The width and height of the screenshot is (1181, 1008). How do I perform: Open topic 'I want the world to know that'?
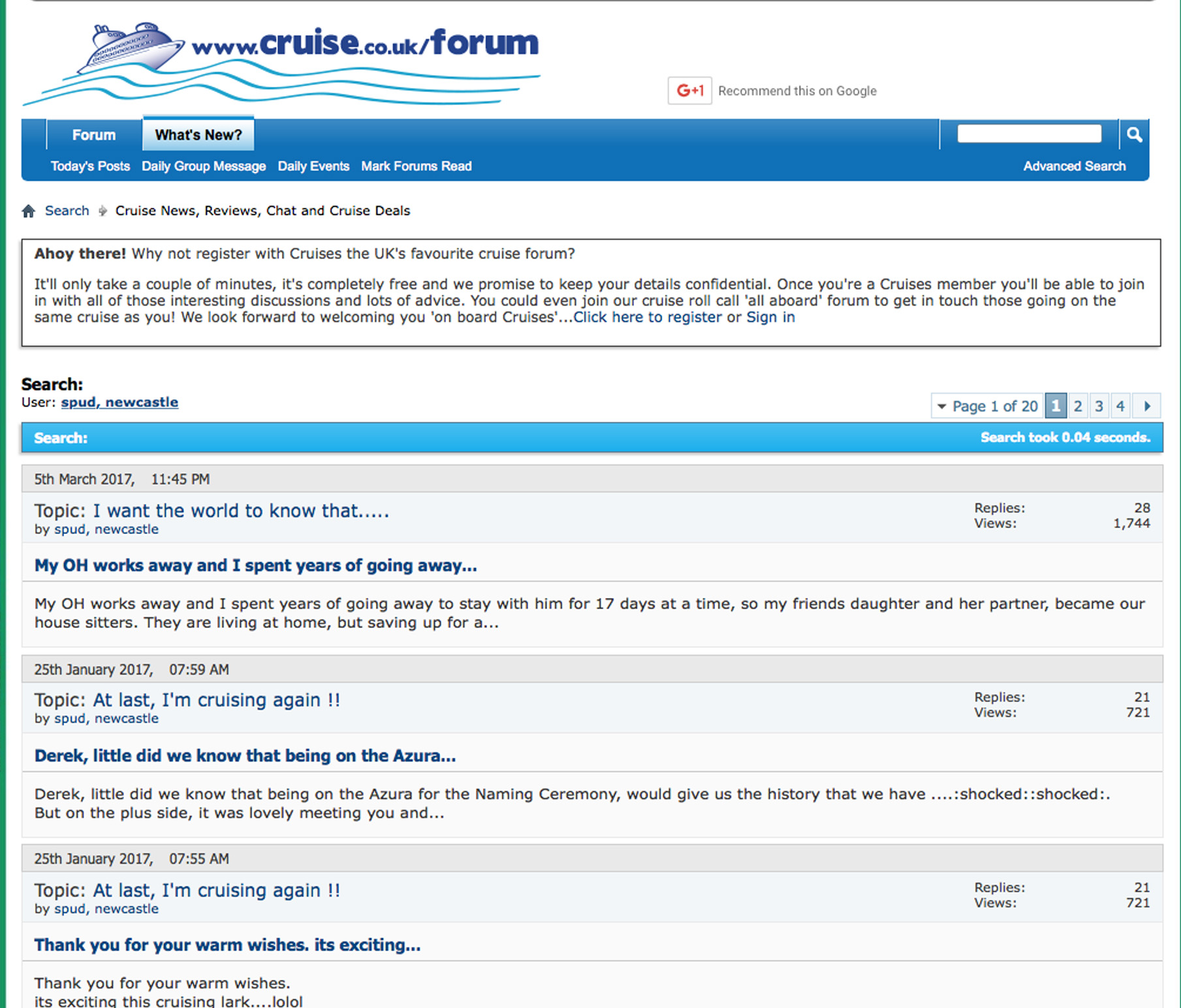click(240, 511)
